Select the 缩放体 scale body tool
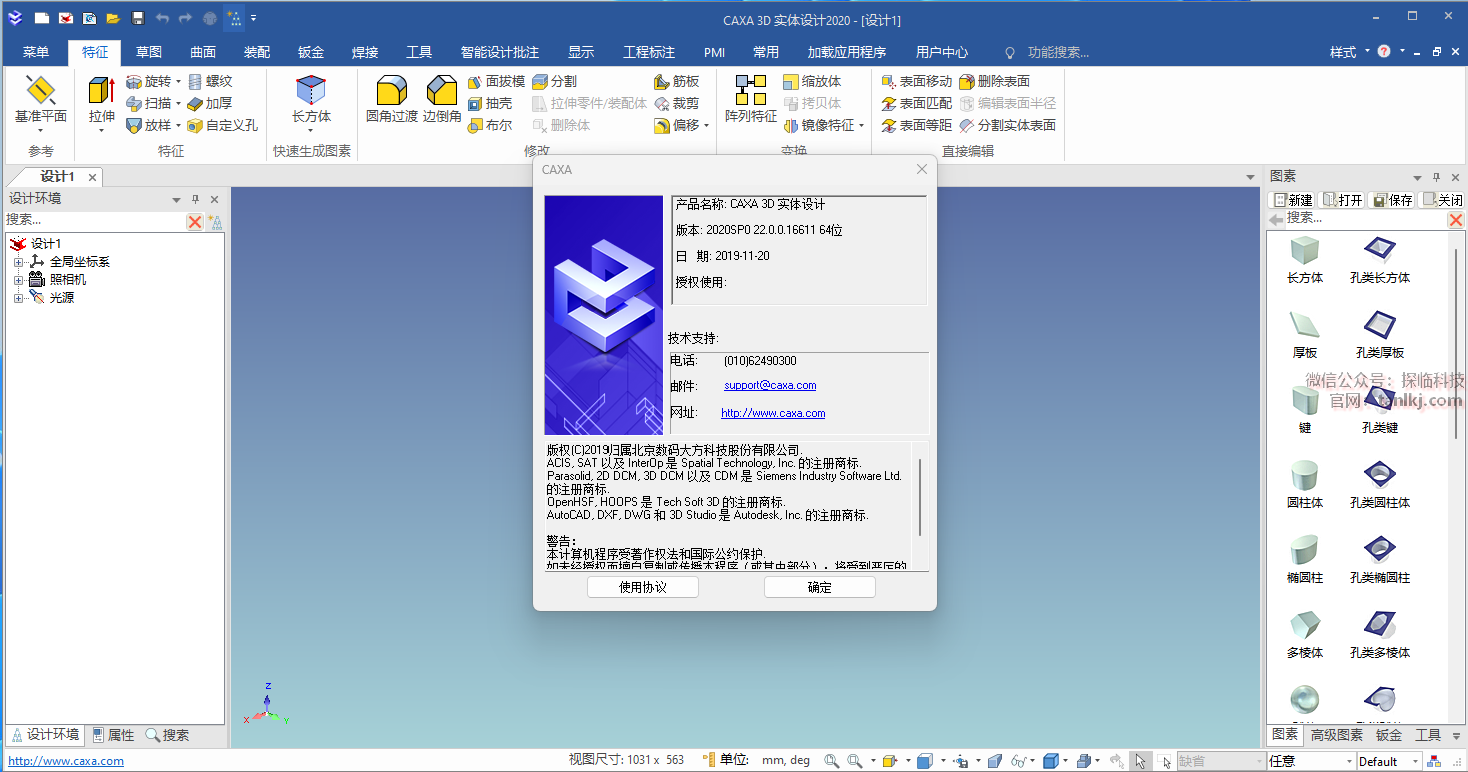1468x772 pixels. [x=812, y=81]
